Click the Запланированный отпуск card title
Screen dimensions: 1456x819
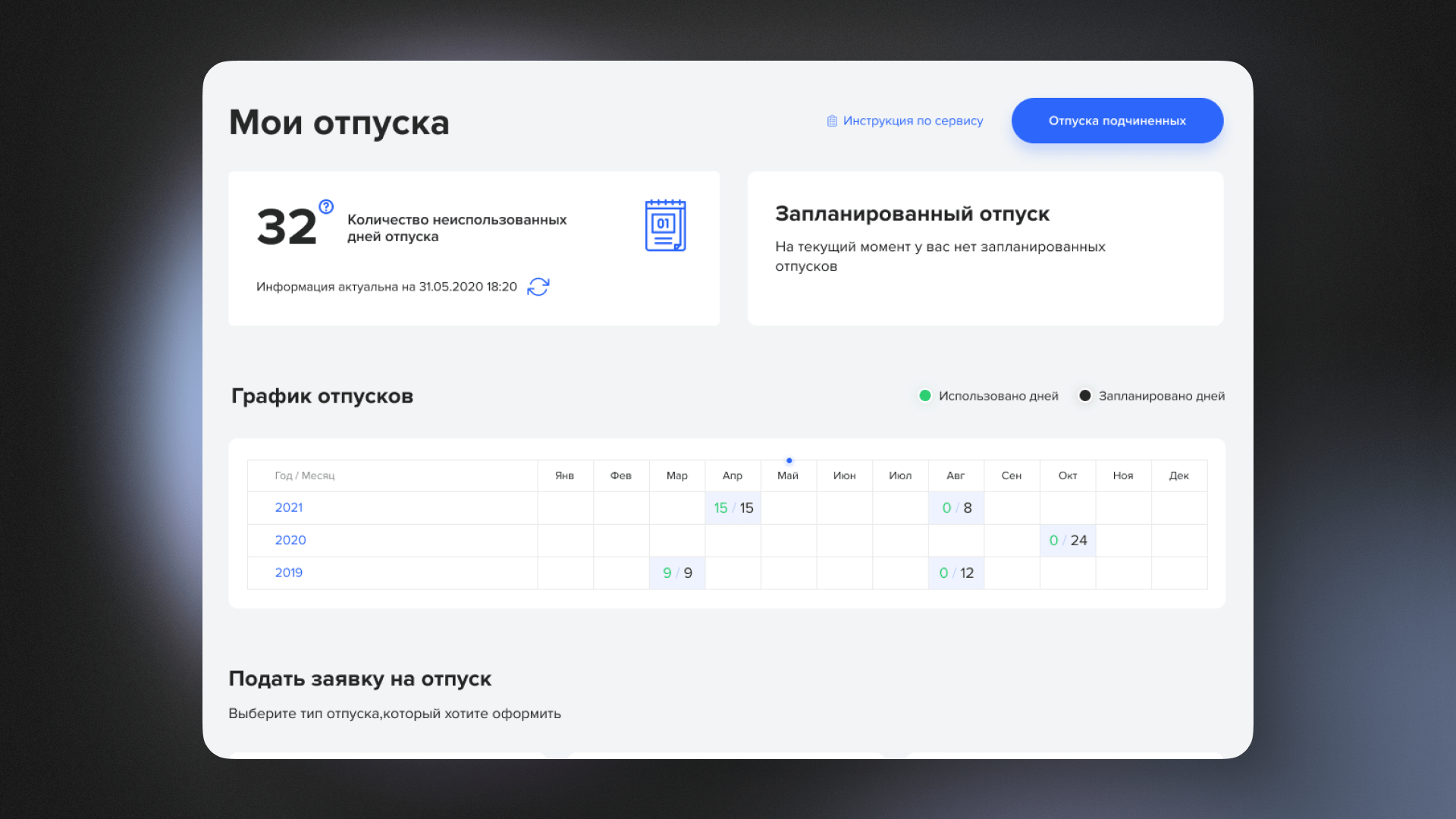[912, 214]
